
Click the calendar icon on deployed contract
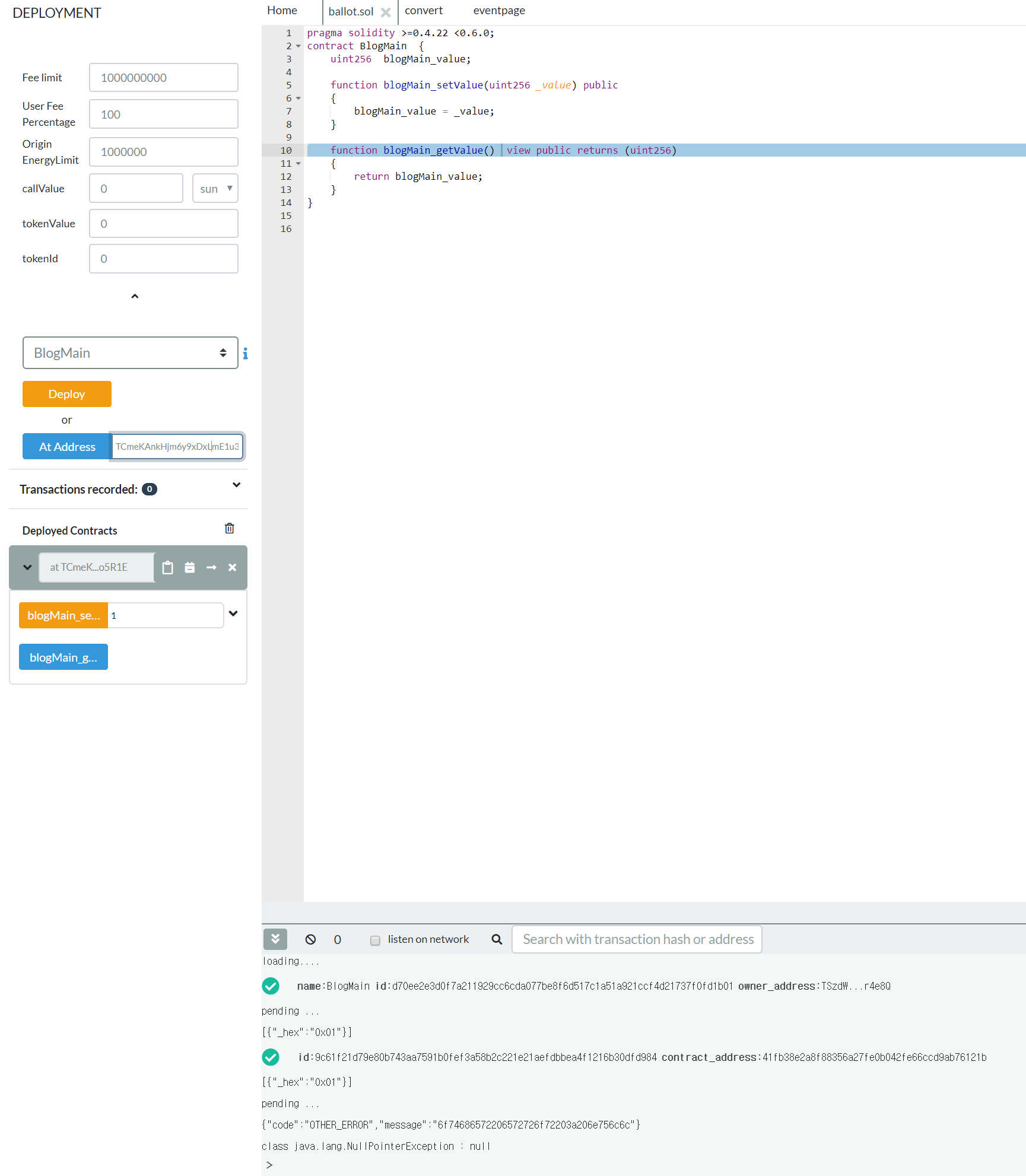[x=190, y=567]
